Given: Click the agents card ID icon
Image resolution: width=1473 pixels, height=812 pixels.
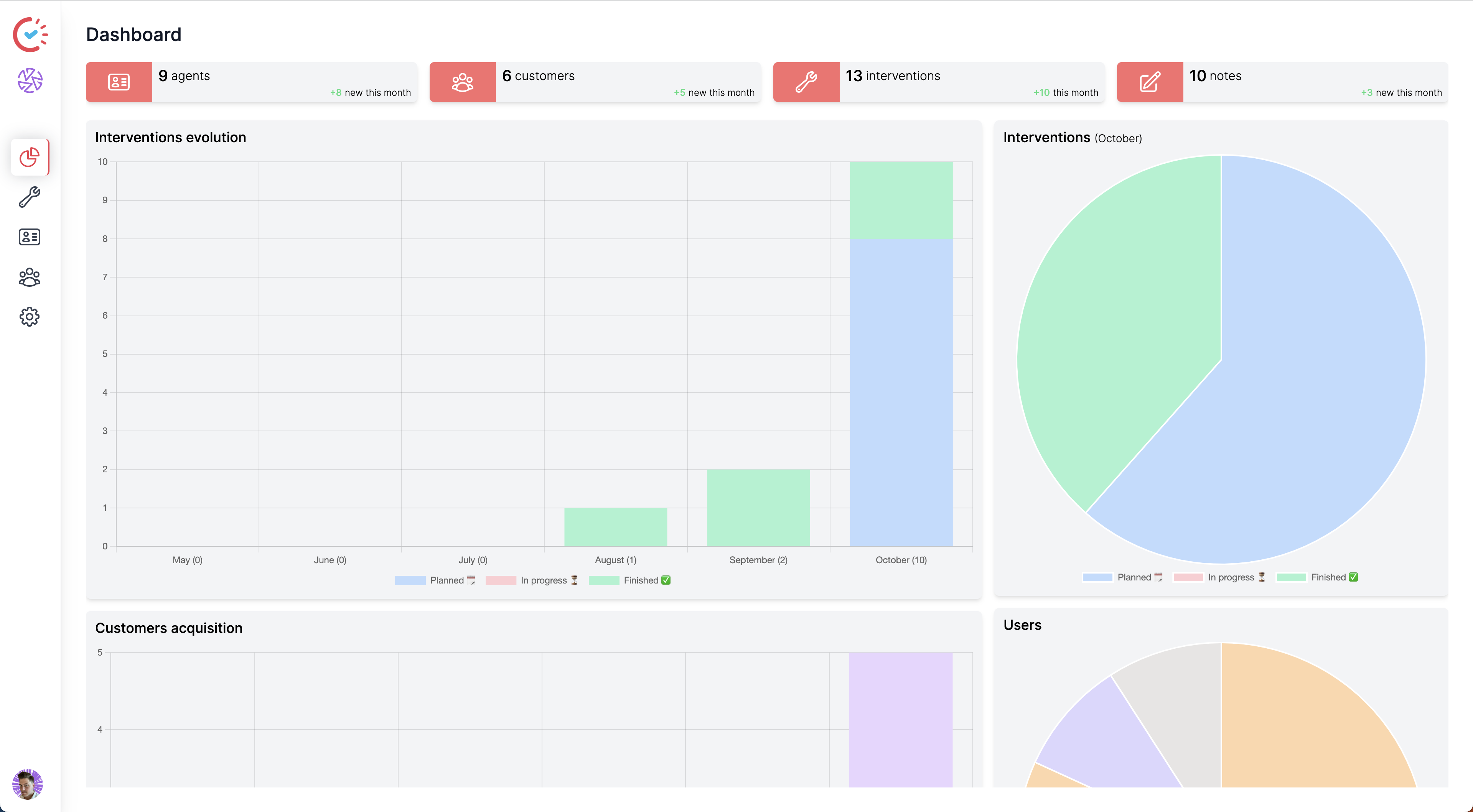Looking at the screenshot, I should [119, 82].
